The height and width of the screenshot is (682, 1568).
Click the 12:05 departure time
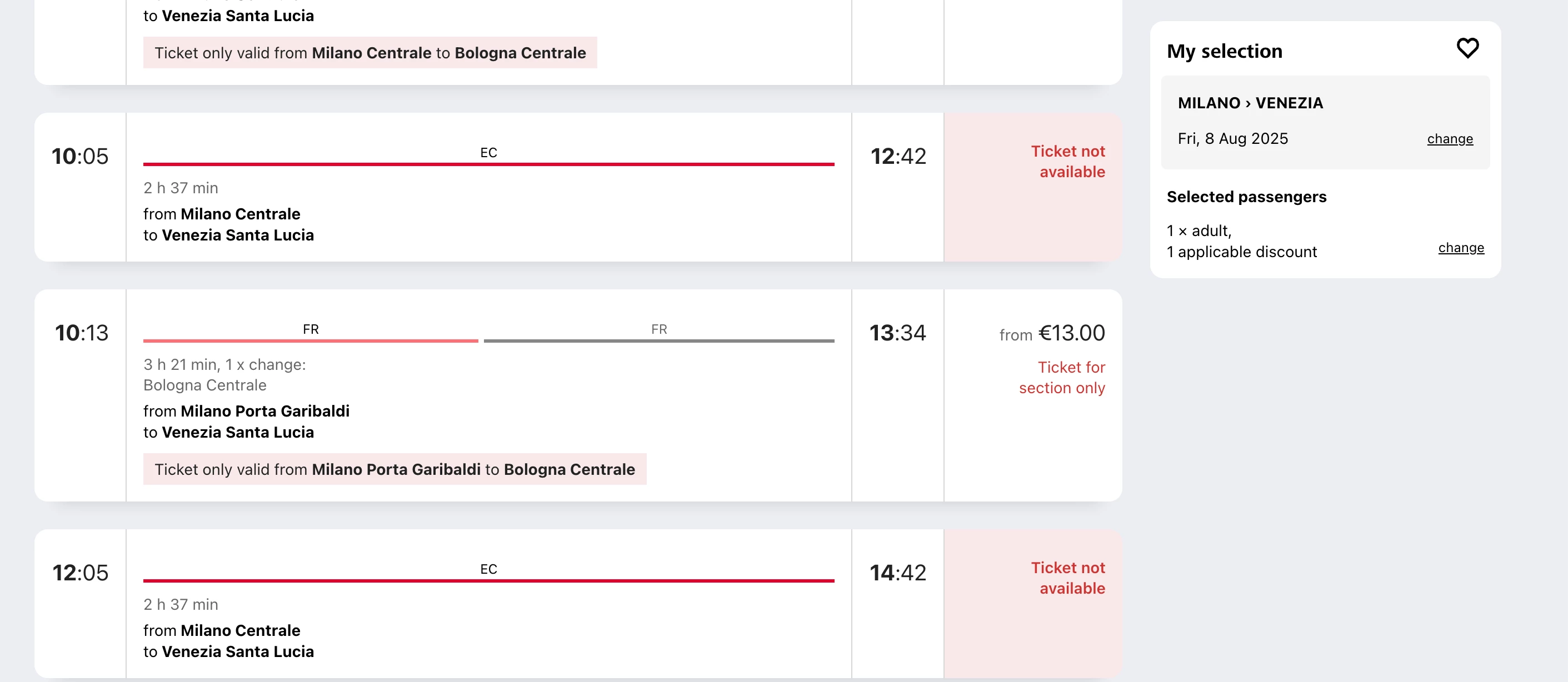(x=81, y=573)
